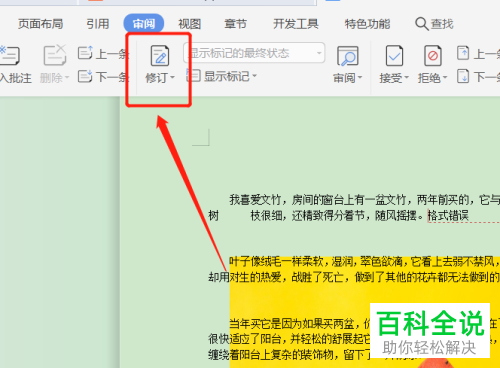Viewport: 500px width, 368px height.
Task: Click the 查找 search magnifier icon
Action: [422, 24]
